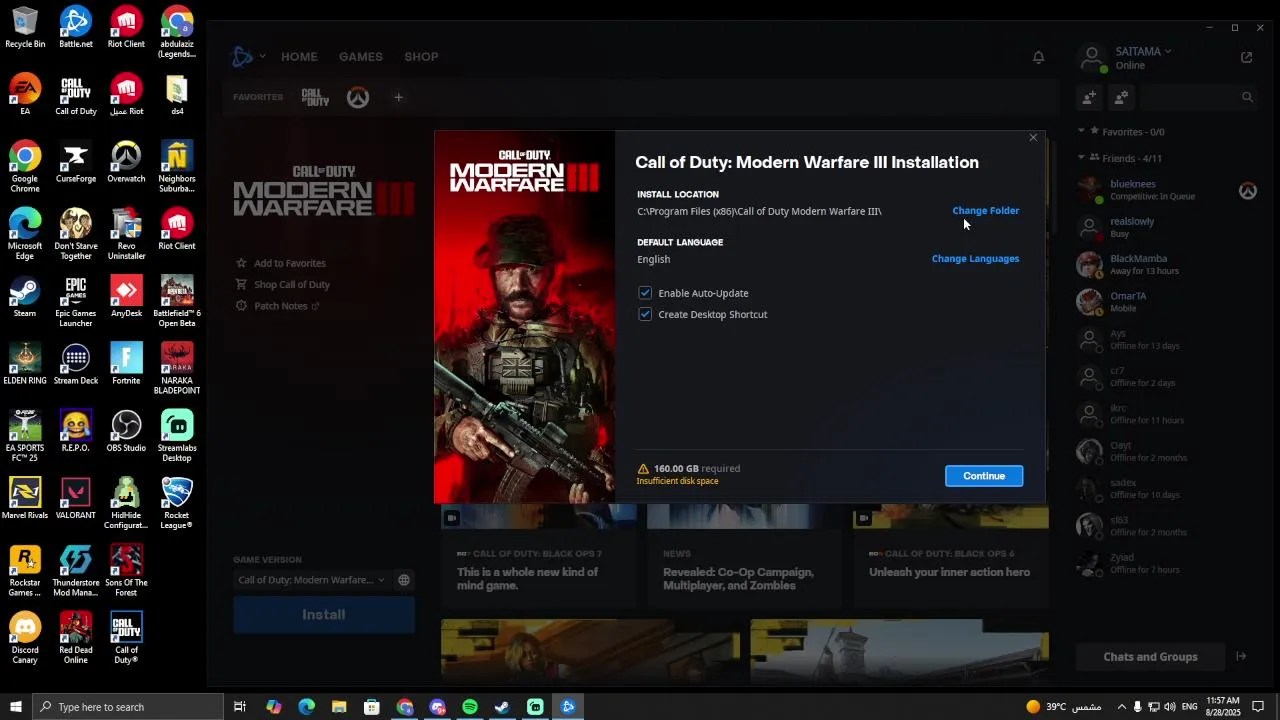Click the Add a Friend icon
Screen dimensions: 1280x720
[1089, 97]
